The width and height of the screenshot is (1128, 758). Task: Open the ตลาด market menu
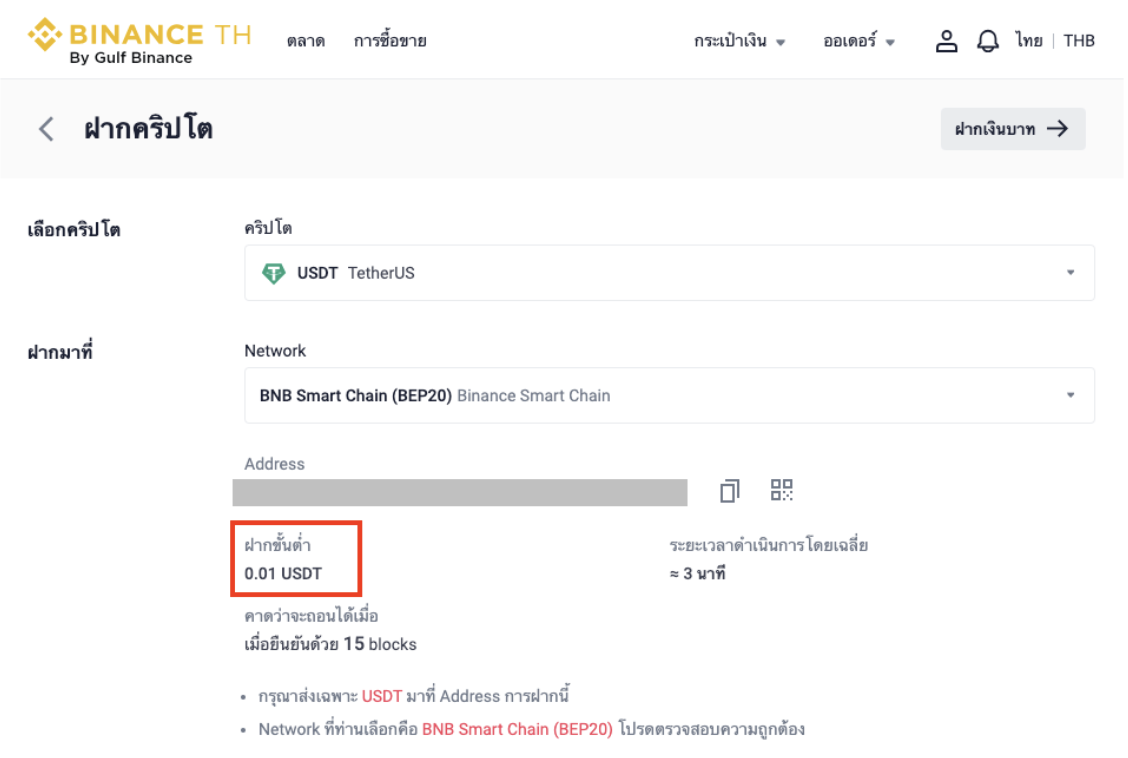(x=305, y=41)
